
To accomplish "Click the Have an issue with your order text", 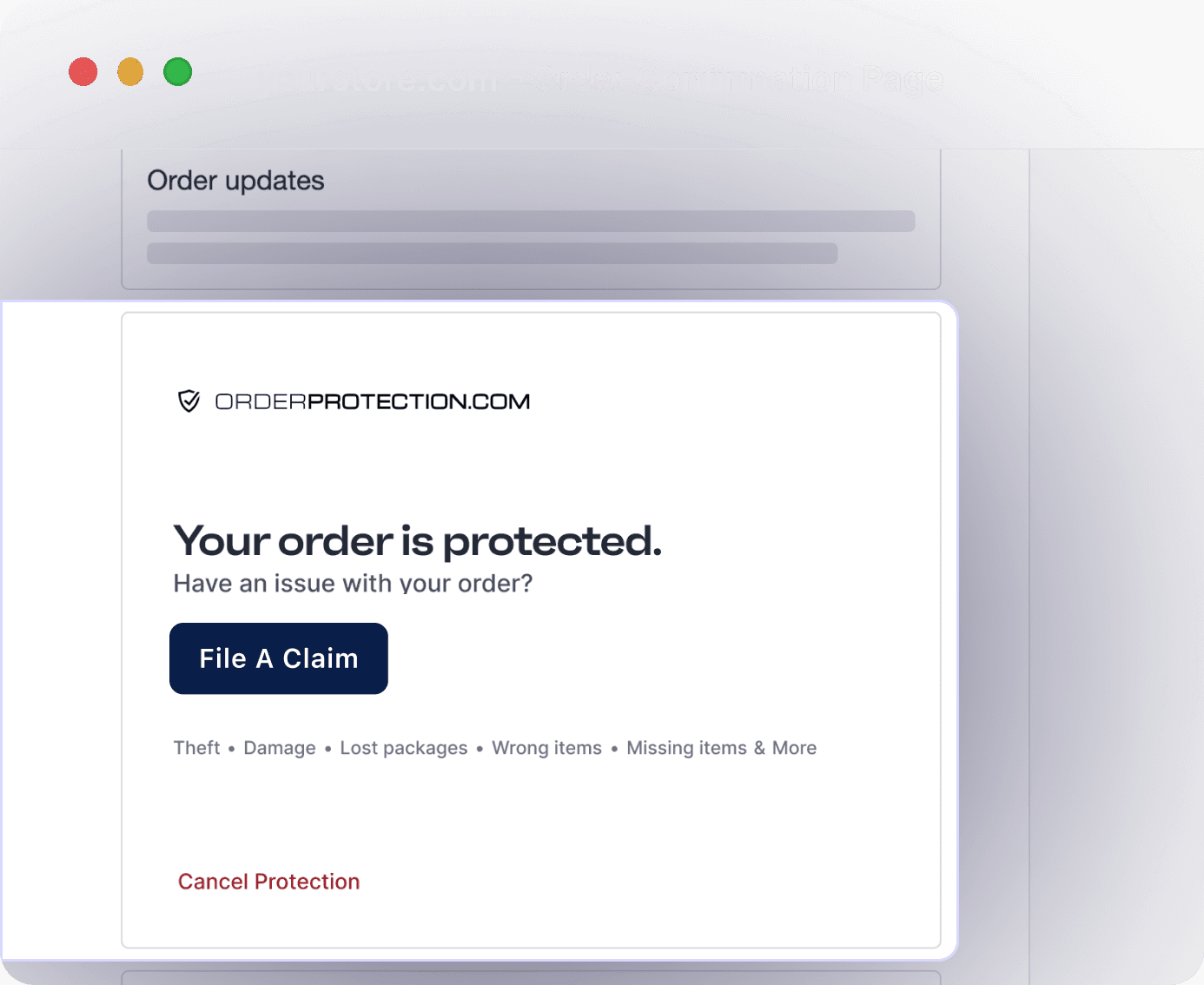I will [353, 583].
